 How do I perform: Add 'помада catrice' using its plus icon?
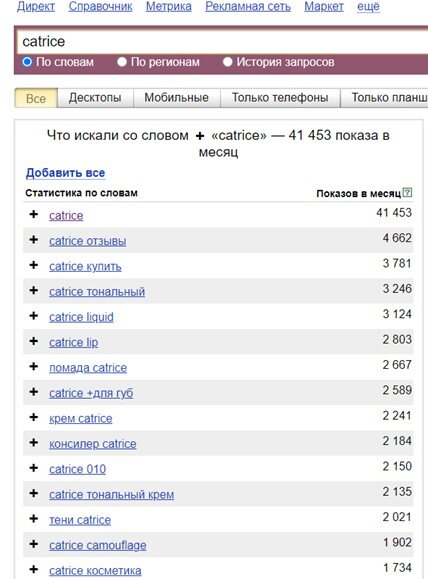[x=34, y=366]
